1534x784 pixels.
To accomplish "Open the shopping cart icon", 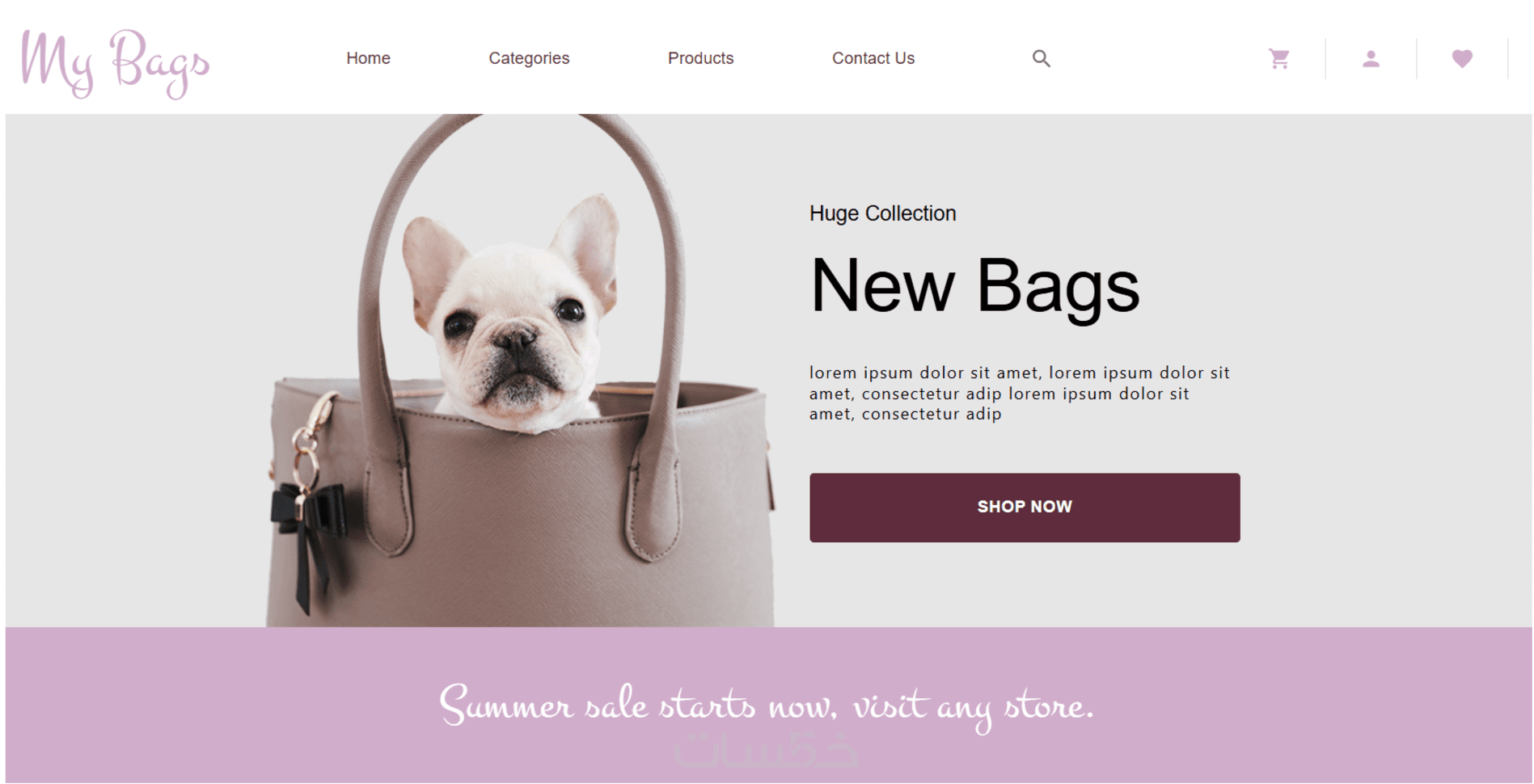I will click(1278, 58).
